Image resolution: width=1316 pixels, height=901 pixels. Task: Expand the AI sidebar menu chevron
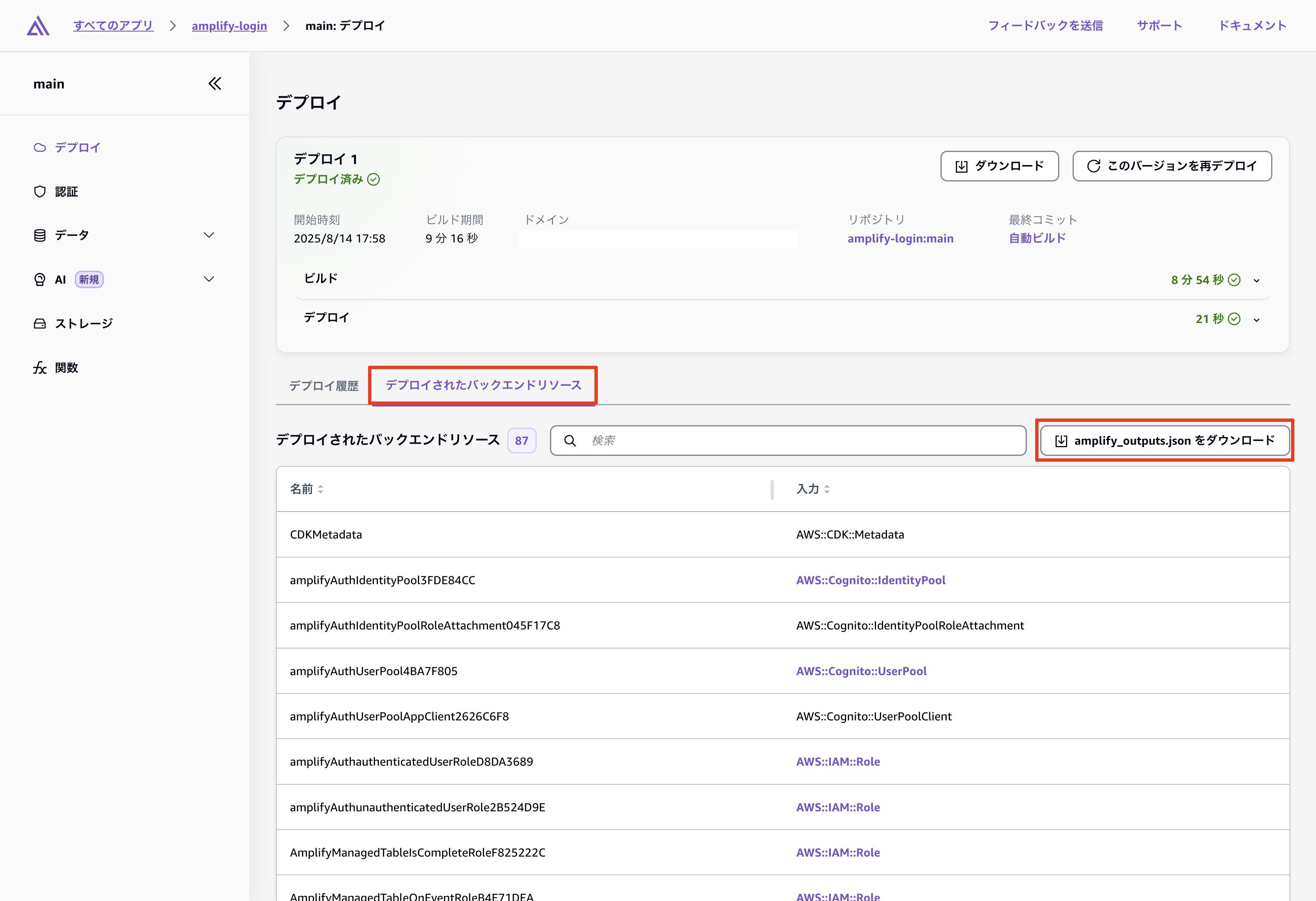[209, 279]
